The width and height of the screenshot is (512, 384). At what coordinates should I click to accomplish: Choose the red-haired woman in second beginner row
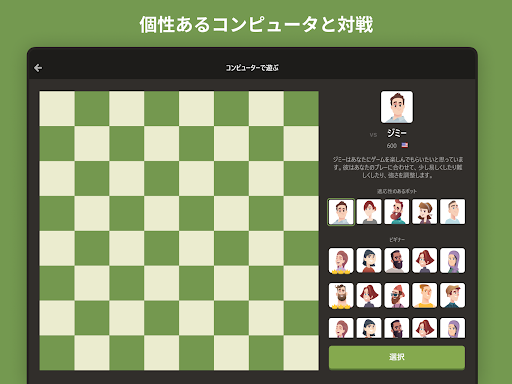tap(369, 296)
